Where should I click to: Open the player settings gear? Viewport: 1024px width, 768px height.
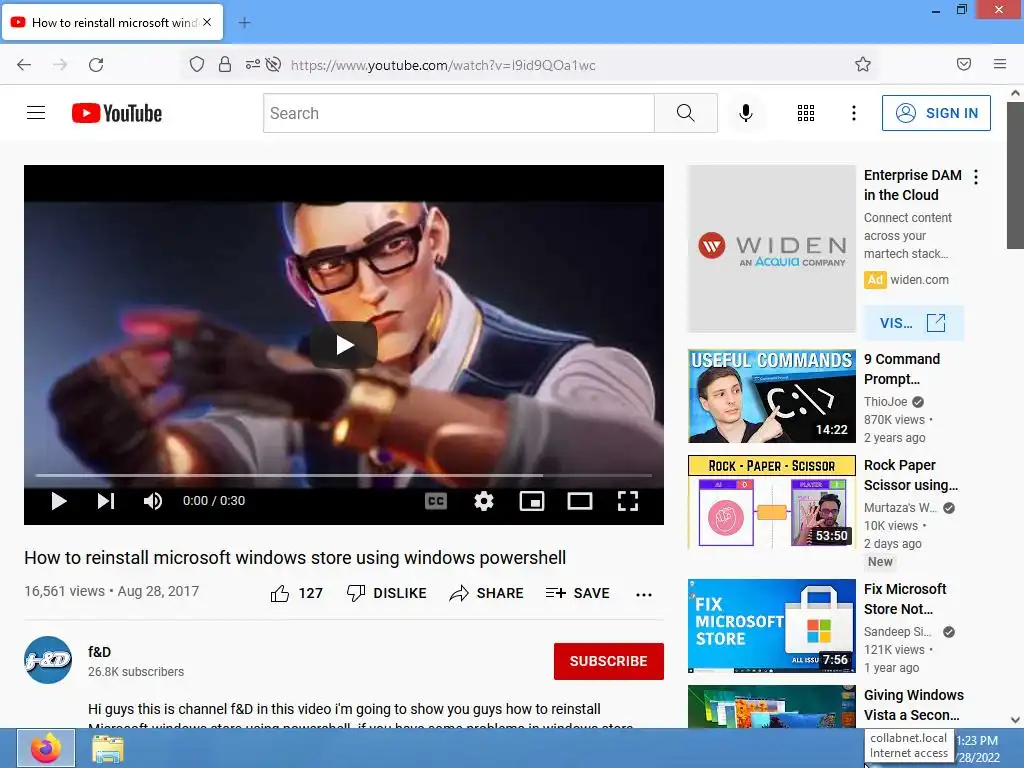tap(484, 501)
